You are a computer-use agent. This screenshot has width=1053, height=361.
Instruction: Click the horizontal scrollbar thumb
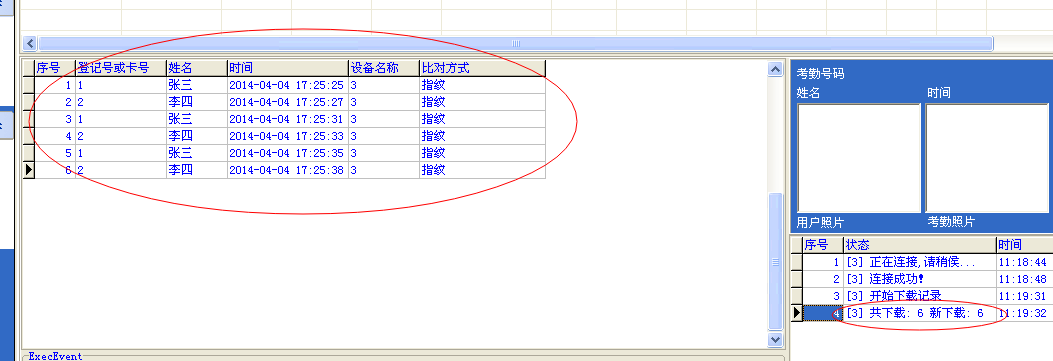[516, 44]
